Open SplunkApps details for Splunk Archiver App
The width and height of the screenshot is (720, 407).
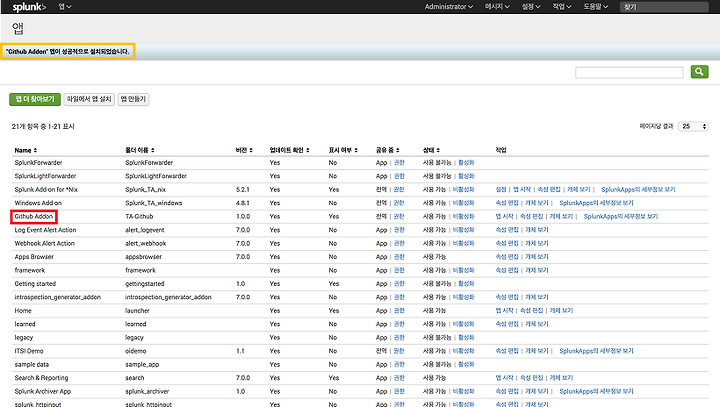pos(596,391)
